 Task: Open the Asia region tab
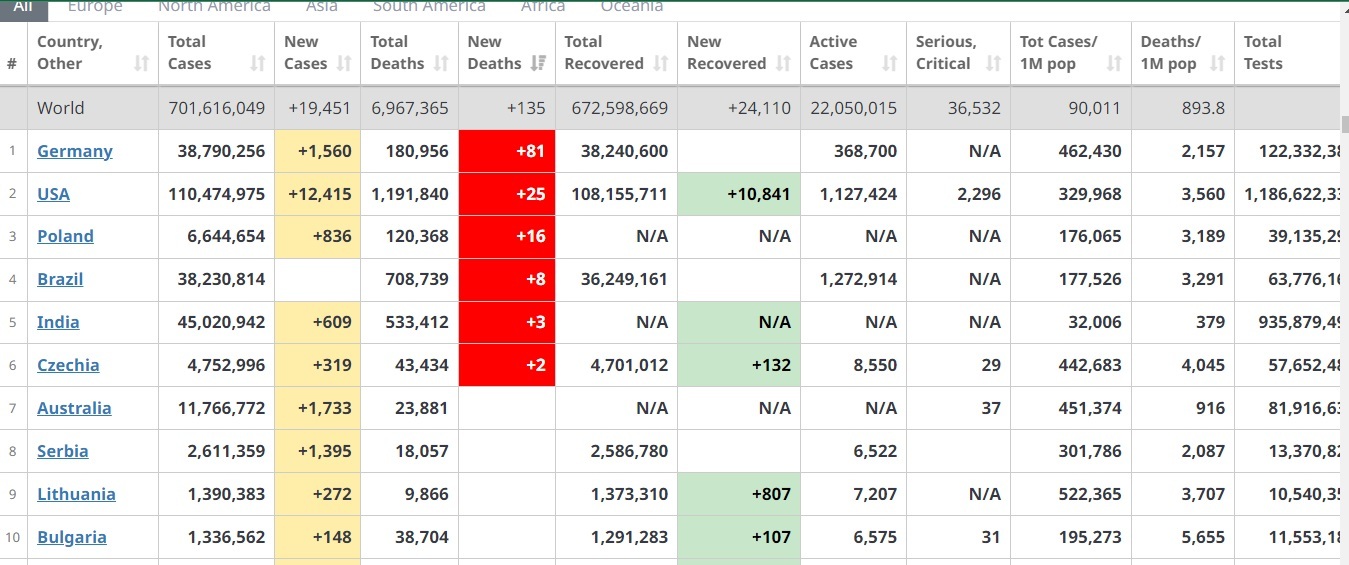[321, 7]
